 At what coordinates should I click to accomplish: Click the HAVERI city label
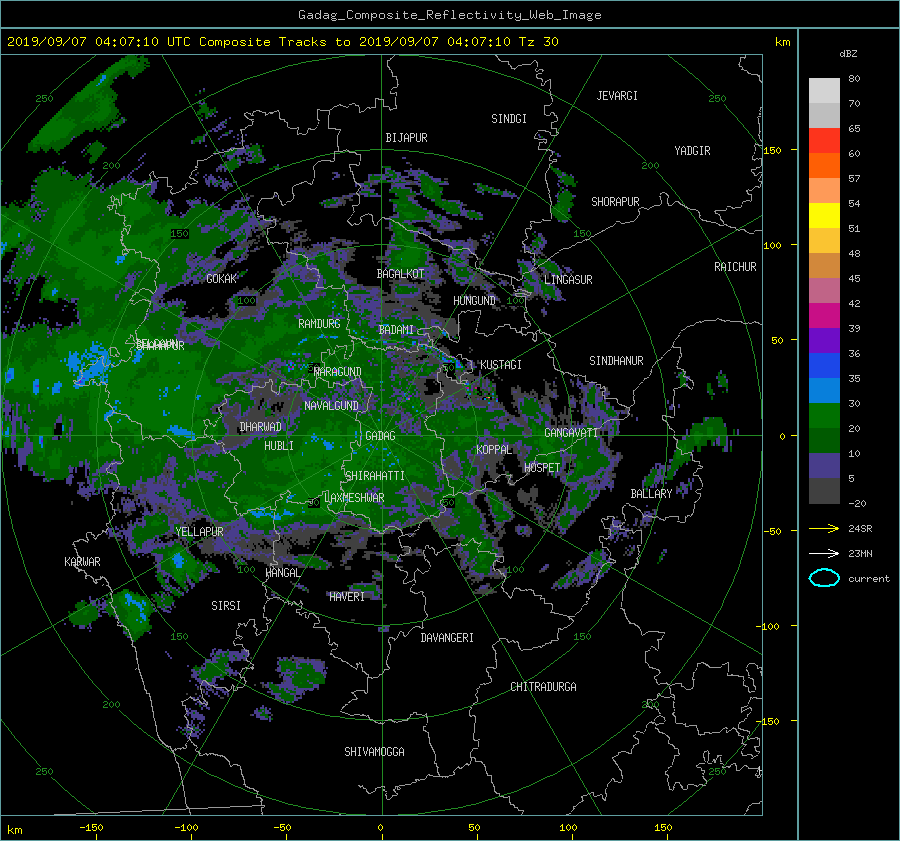(x=347, y=597)
